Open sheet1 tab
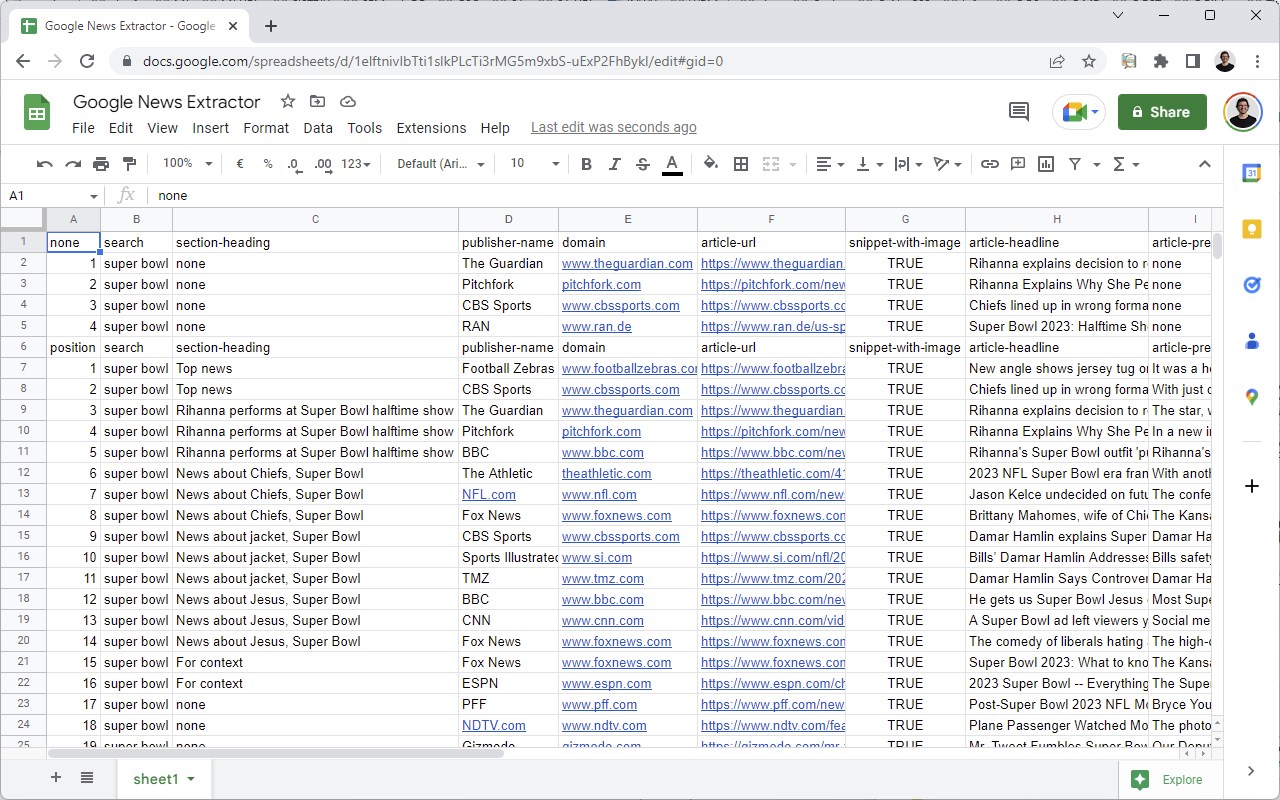This screenshot has width=1280, height=800. 164,779
